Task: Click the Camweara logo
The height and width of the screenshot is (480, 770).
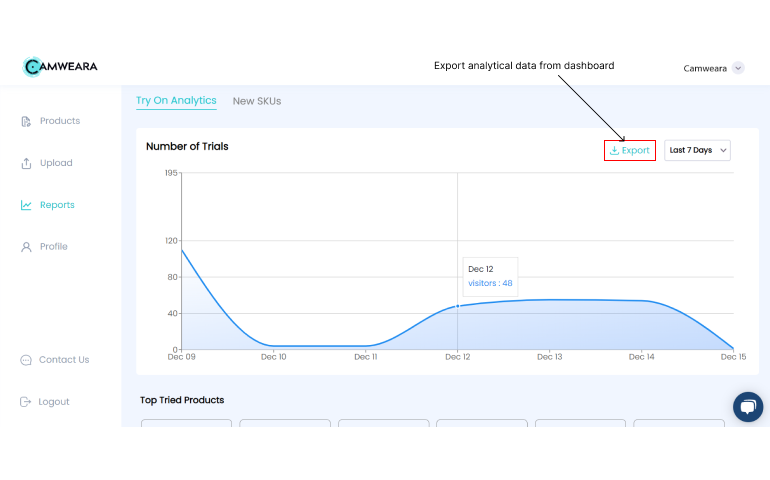Action: pos(60,67)
